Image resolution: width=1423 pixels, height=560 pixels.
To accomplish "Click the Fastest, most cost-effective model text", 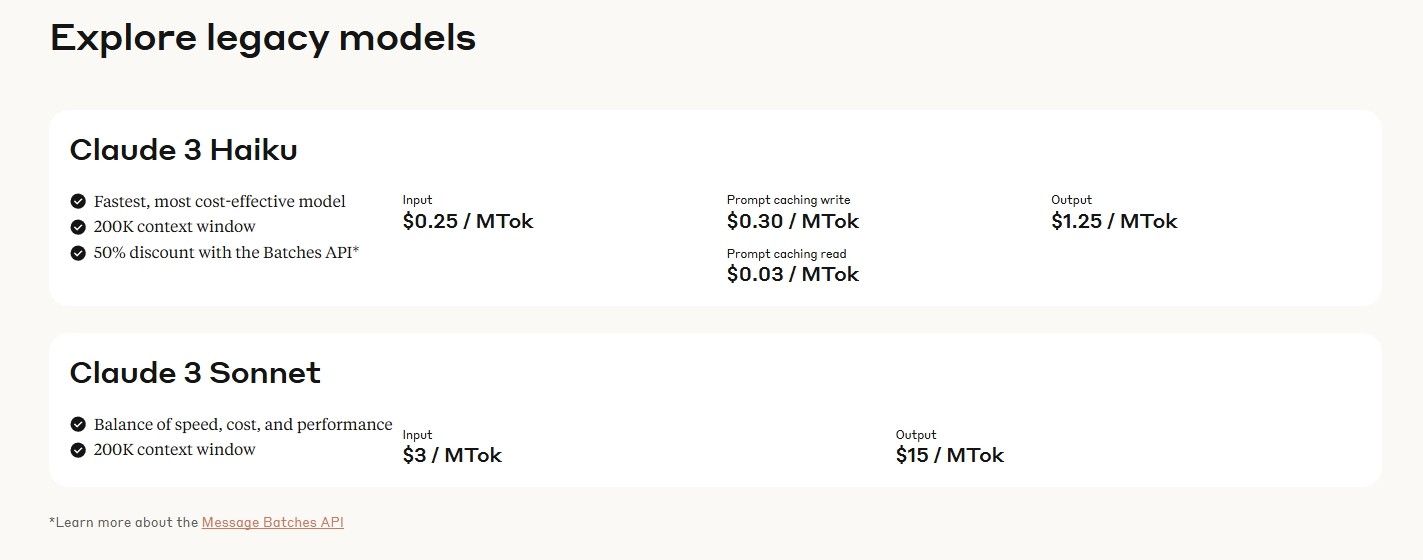I will [220, 201].
